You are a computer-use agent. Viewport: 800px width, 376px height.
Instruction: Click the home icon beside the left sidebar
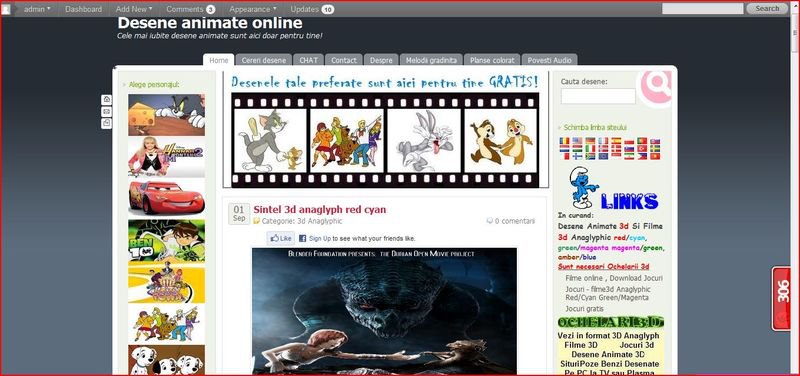[106, 99]
